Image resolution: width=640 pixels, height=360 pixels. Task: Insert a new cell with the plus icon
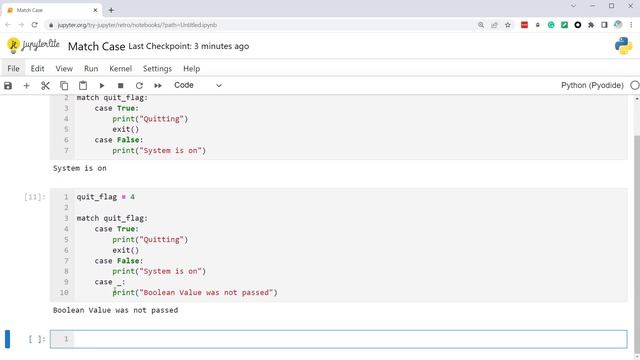[27, 86]
